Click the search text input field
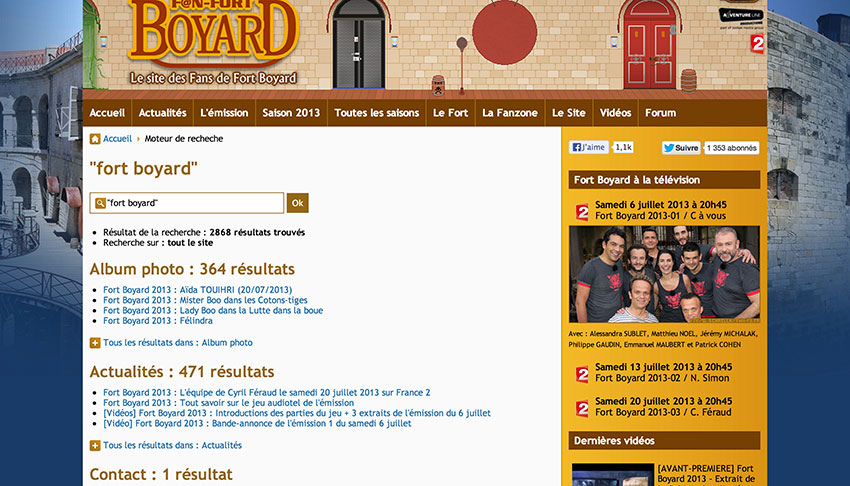The height and width of the screenshot is (486, 850). [186, 203]
